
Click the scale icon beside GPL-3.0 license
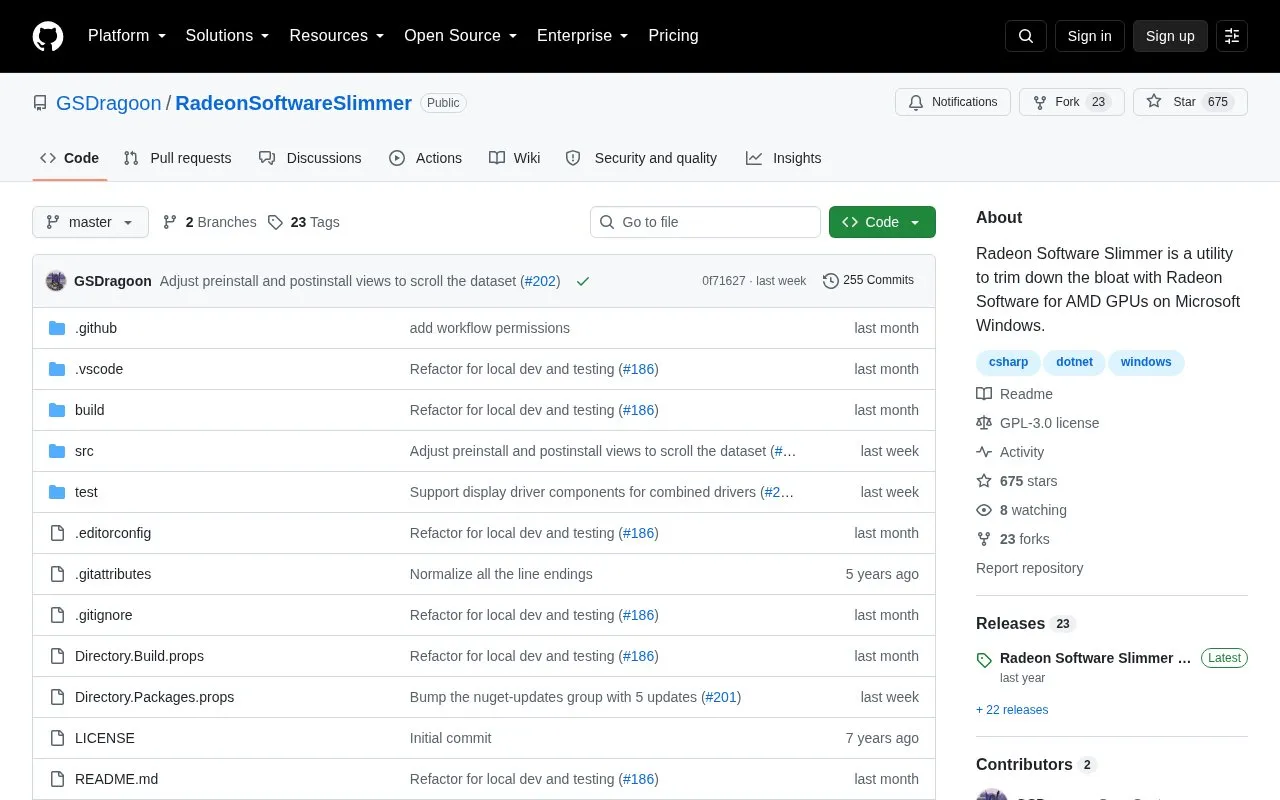pyautogui.click(x=984, y=423)
